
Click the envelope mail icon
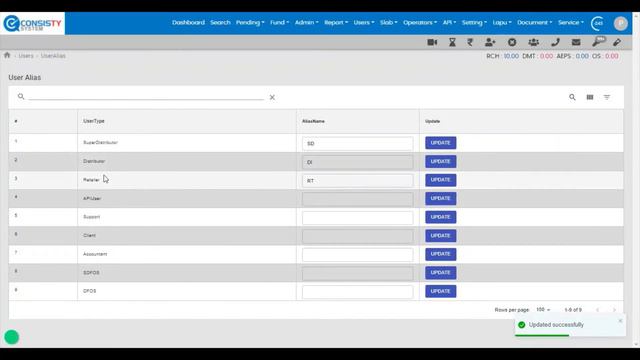[x=576, y=42]
